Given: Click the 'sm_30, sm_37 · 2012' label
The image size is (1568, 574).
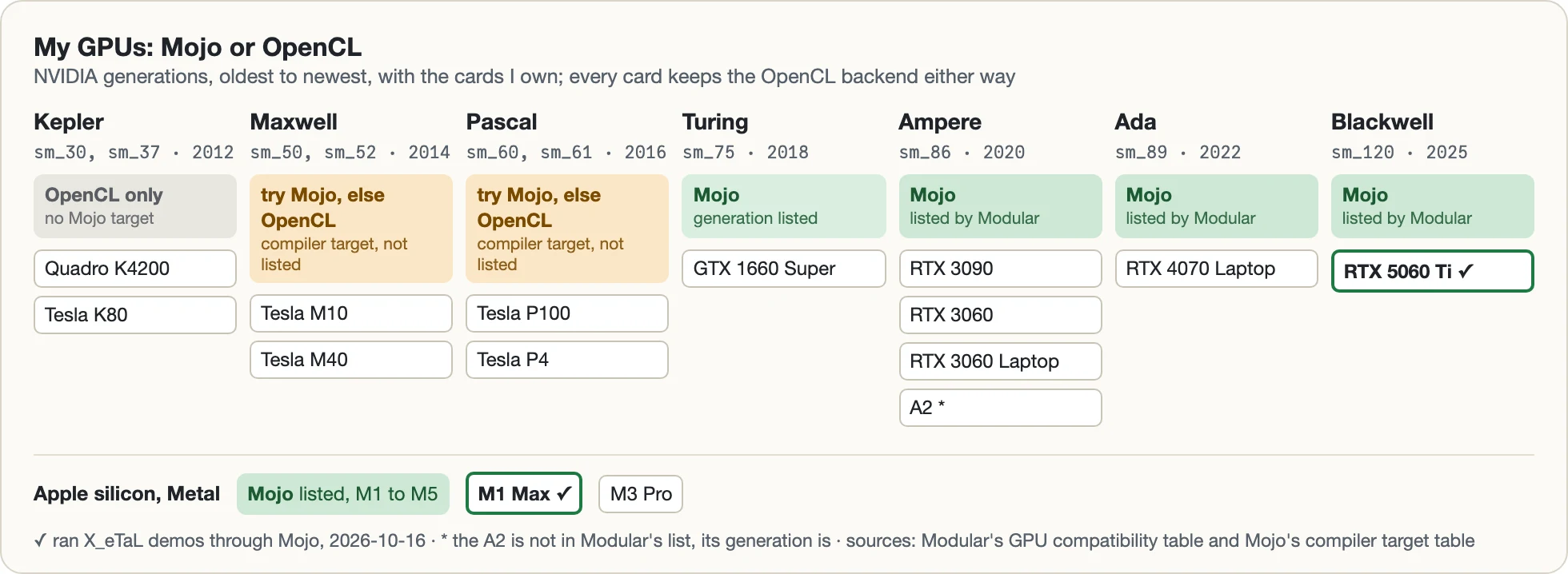Looking at the screenshot, I should coord(134,153).
